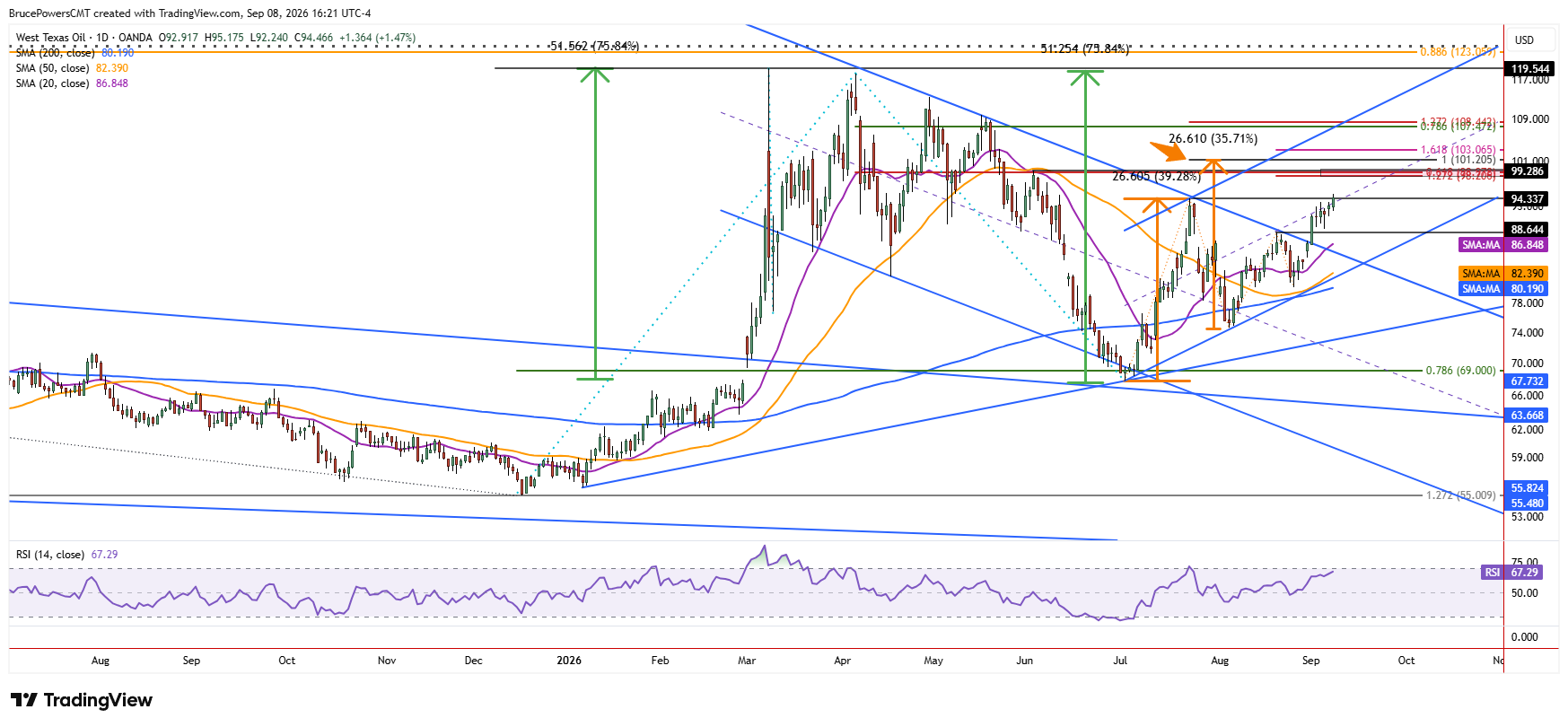Select the SMA:MA 80.190 axis tag
Viewport: 1568px width, 727px height.
click(x=1503, y=289)
